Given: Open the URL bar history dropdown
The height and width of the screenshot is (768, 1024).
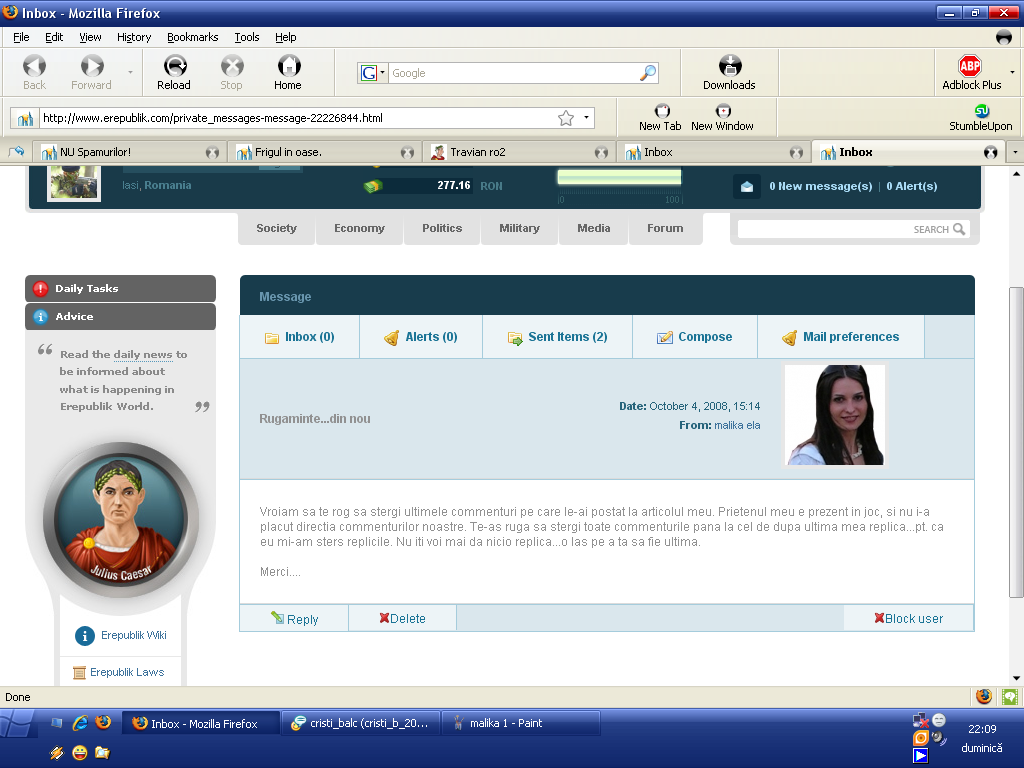Looking at the screenshot, I should pos(586,118).
